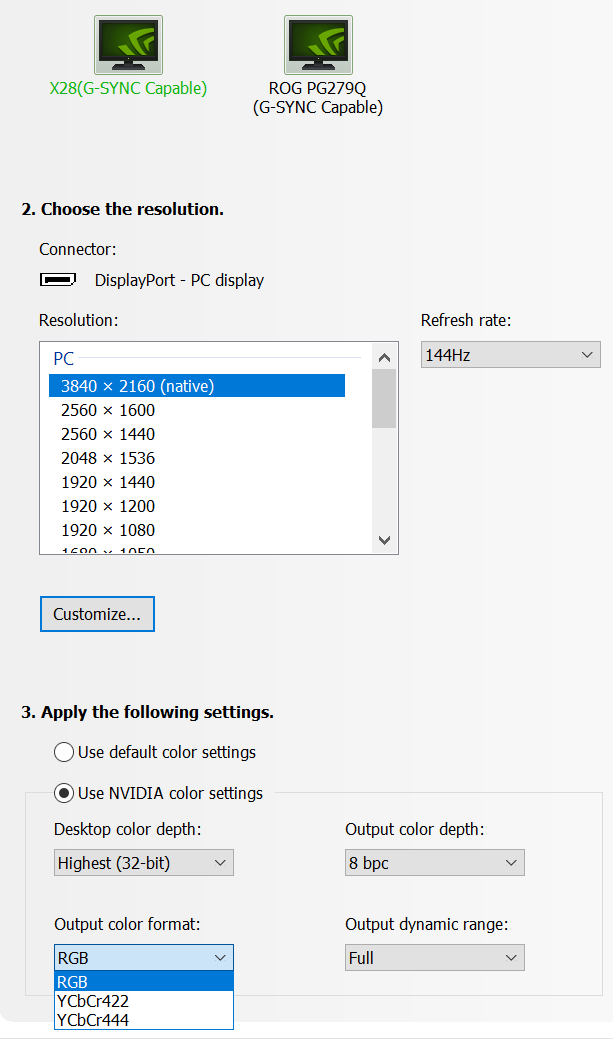Choose YCbCr444 from color format list
Screen dimensions: 613x1039
coord(93,1020)
